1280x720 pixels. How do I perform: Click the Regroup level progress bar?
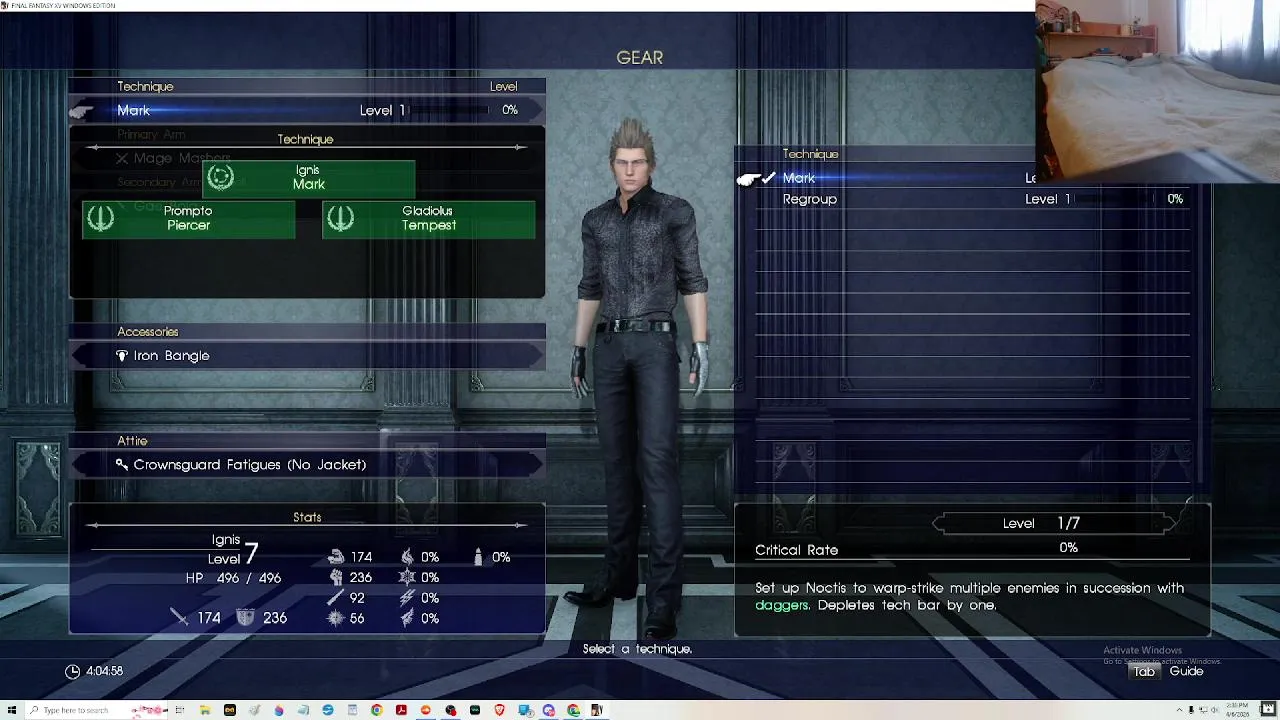click(x=1112, y=199)
